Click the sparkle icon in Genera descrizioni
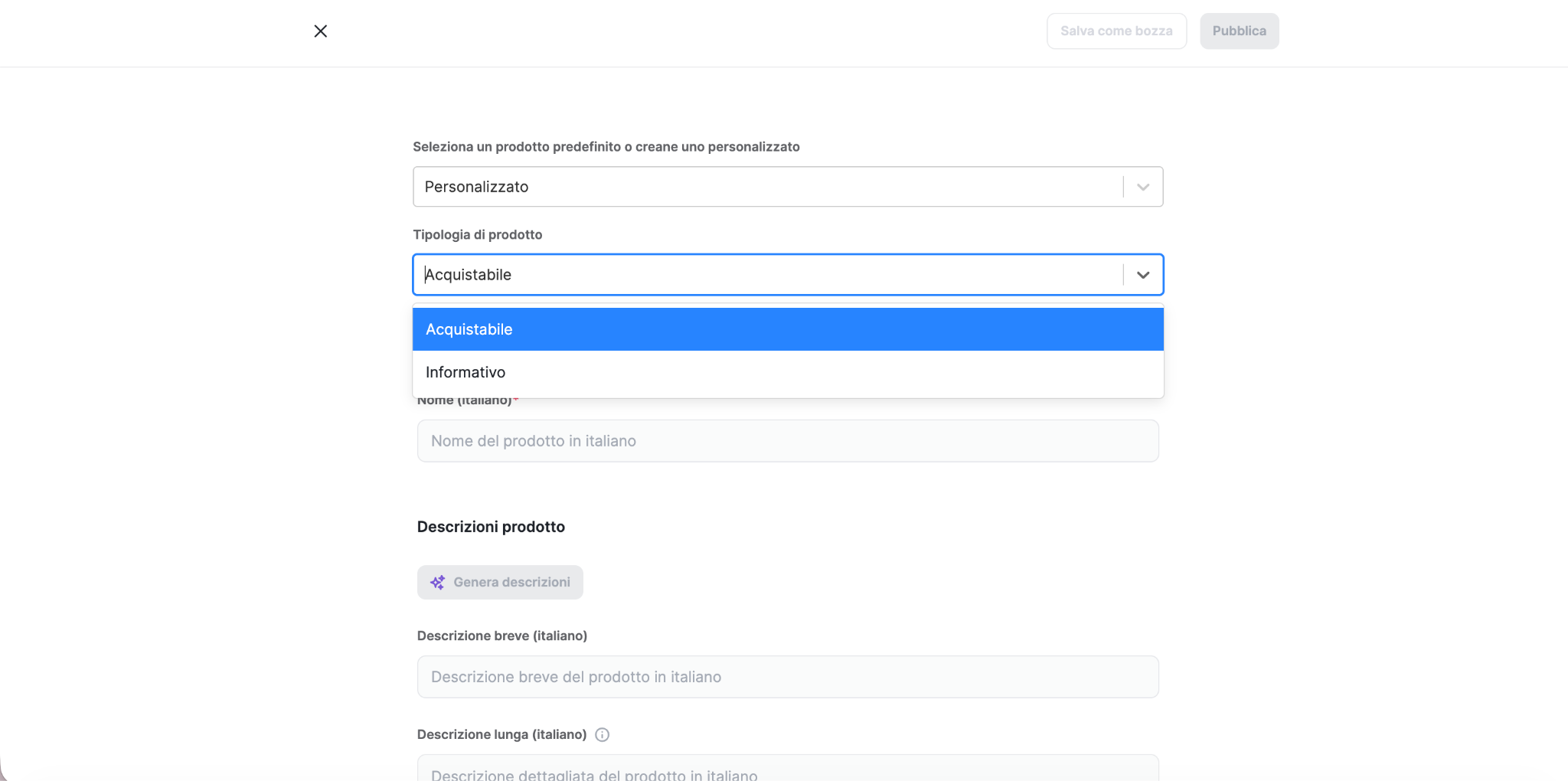 [x=437, y=583]
